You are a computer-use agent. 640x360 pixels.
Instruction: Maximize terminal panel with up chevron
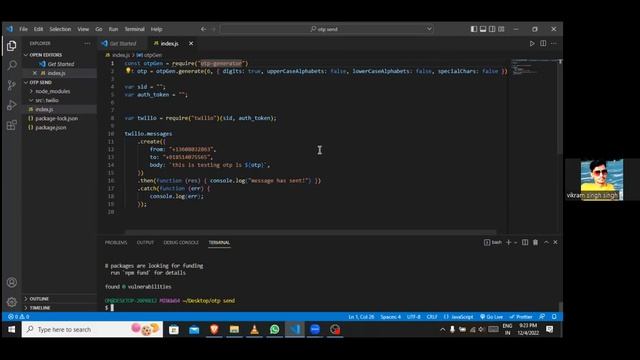546,242
